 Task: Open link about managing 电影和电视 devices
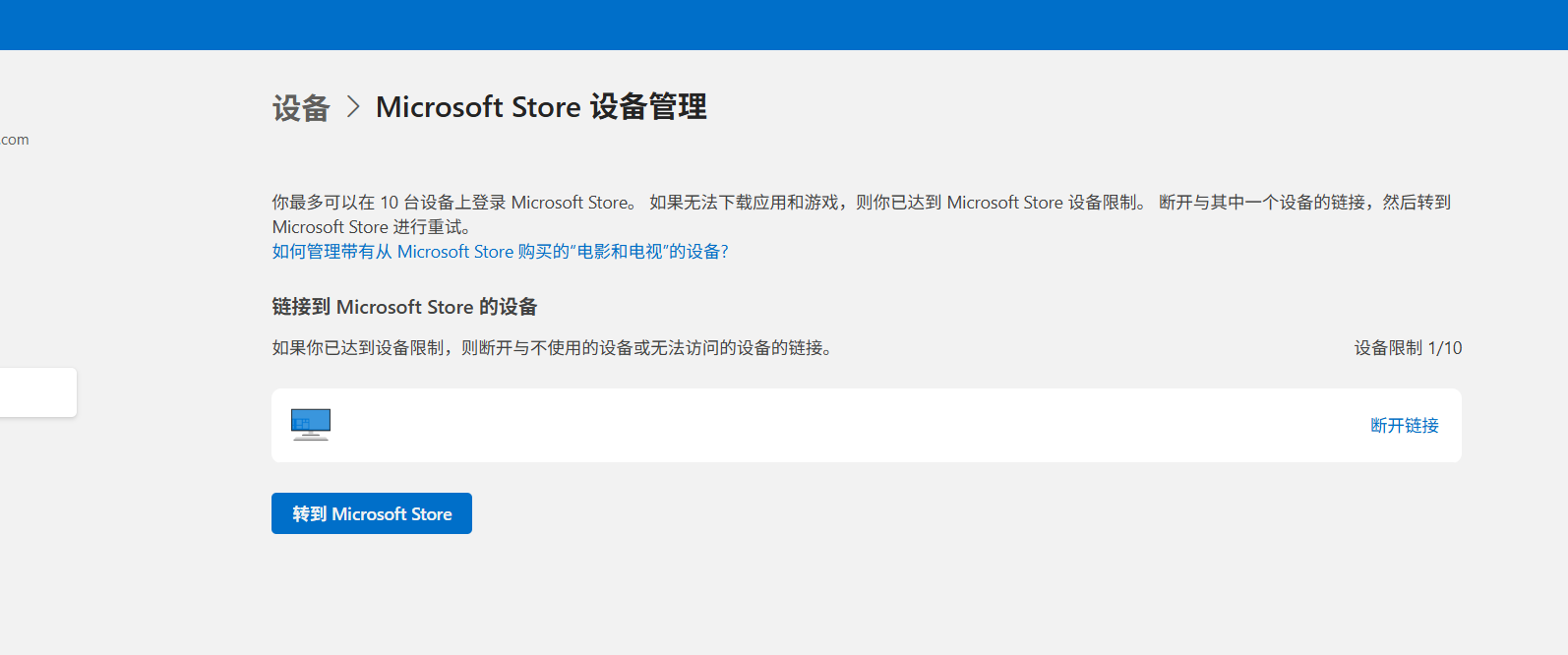point(500,252)
